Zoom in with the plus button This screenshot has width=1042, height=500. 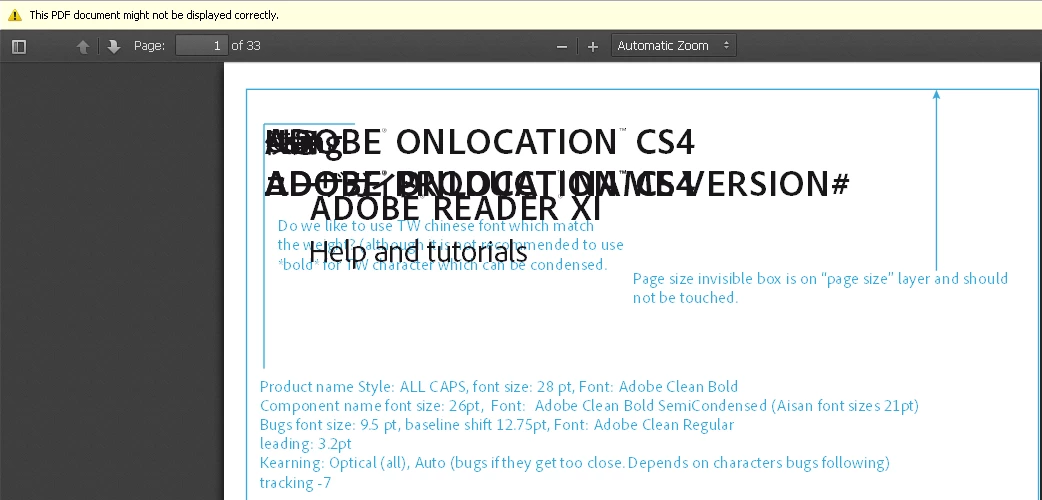click(x=593, y=47)
